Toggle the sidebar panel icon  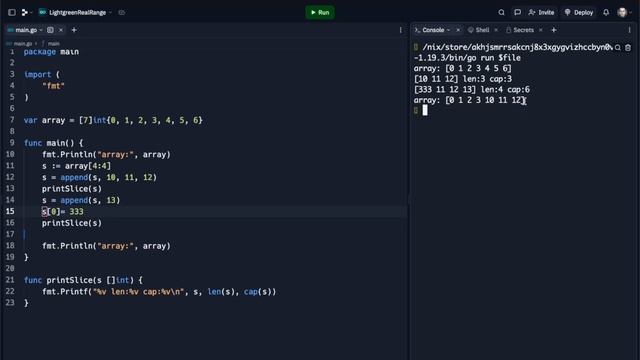(x=12, y=12)
